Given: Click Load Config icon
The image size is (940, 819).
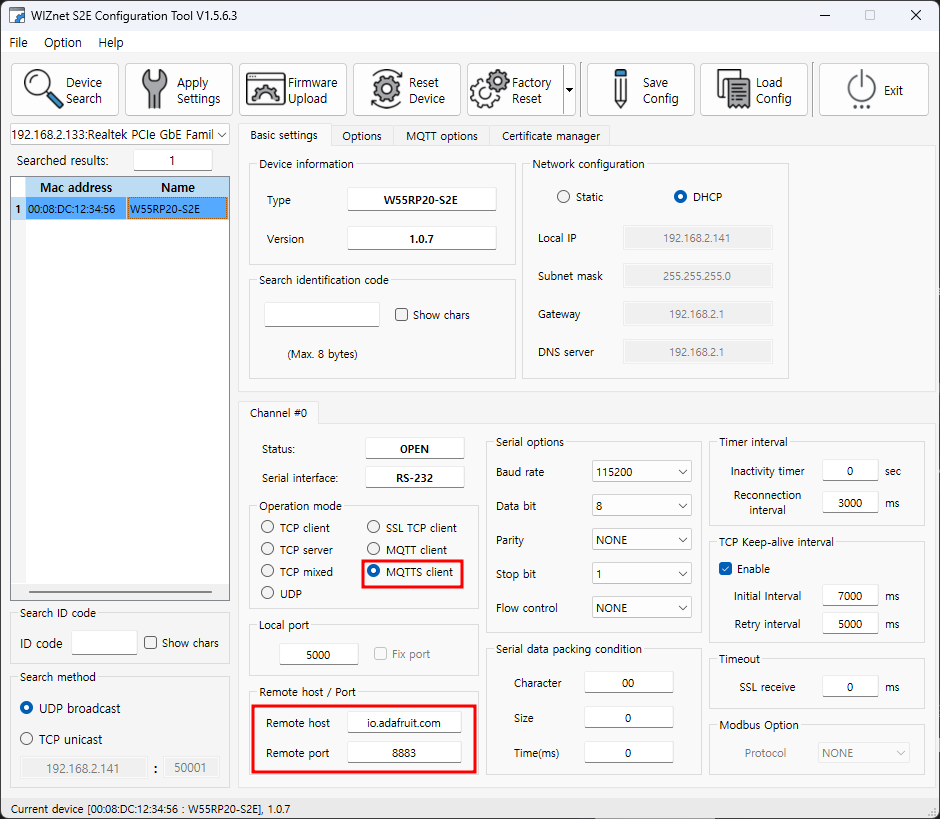Looking at the screenshot, I should coord(733,90).
